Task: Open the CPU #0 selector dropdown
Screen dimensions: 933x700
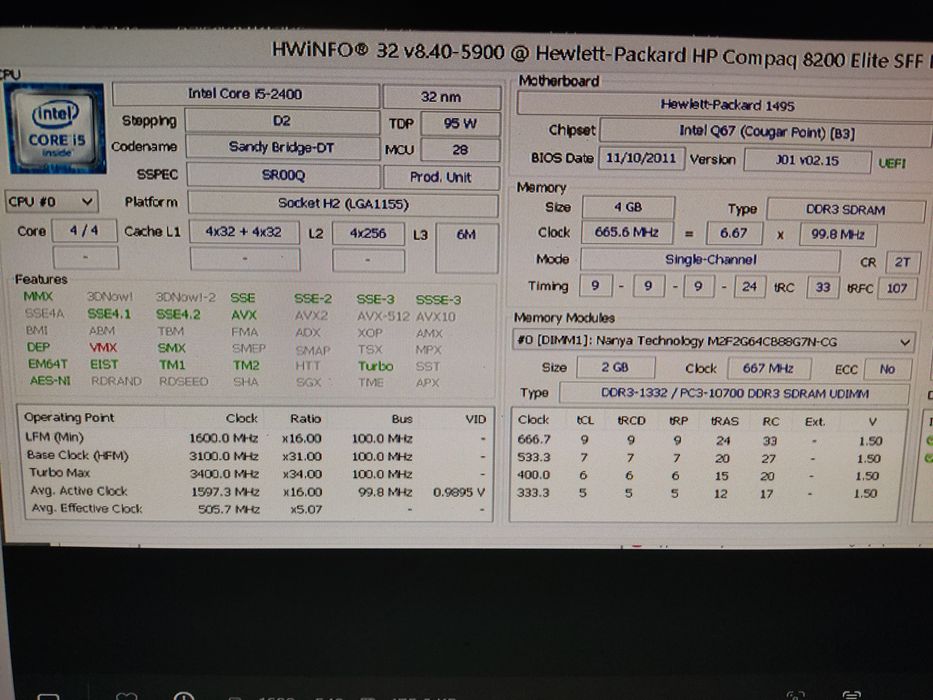Action: pyautogui.click(x=51, y=201)
